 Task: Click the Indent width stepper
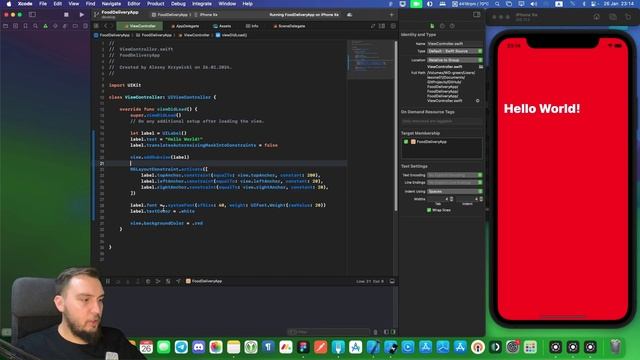(x=481, y=199)
